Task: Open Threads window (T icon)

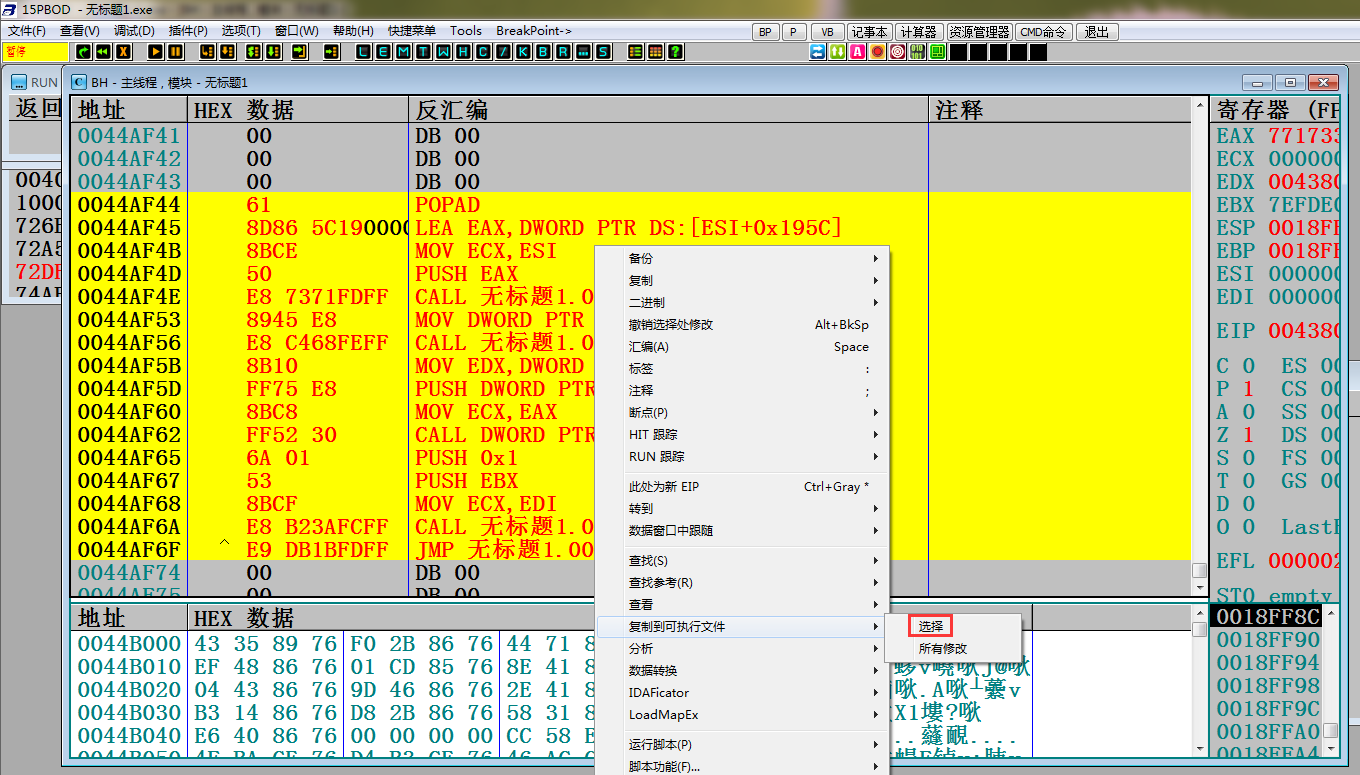Action: click(424, 51)
